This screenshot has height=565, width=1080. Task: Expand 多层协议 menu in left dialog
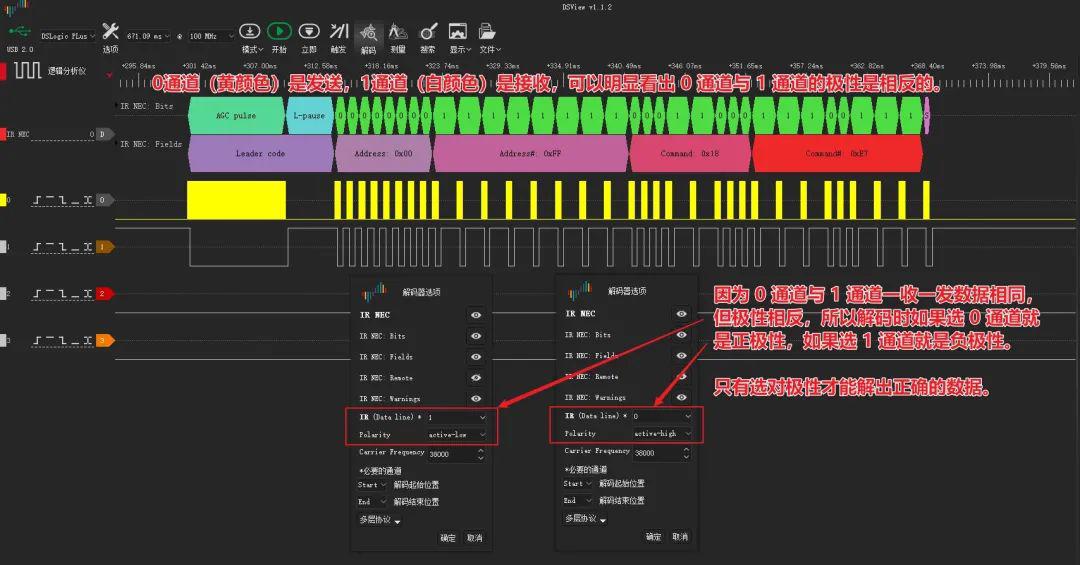380,520
